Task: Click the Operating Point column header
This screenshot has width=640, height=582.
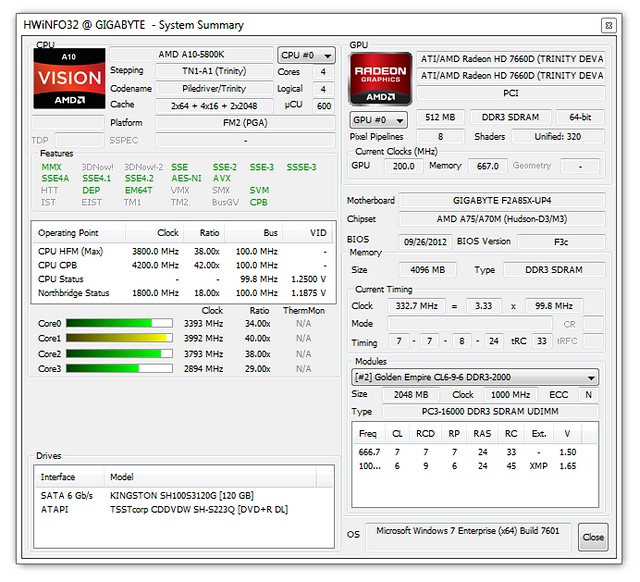Action: coord(79,233)
